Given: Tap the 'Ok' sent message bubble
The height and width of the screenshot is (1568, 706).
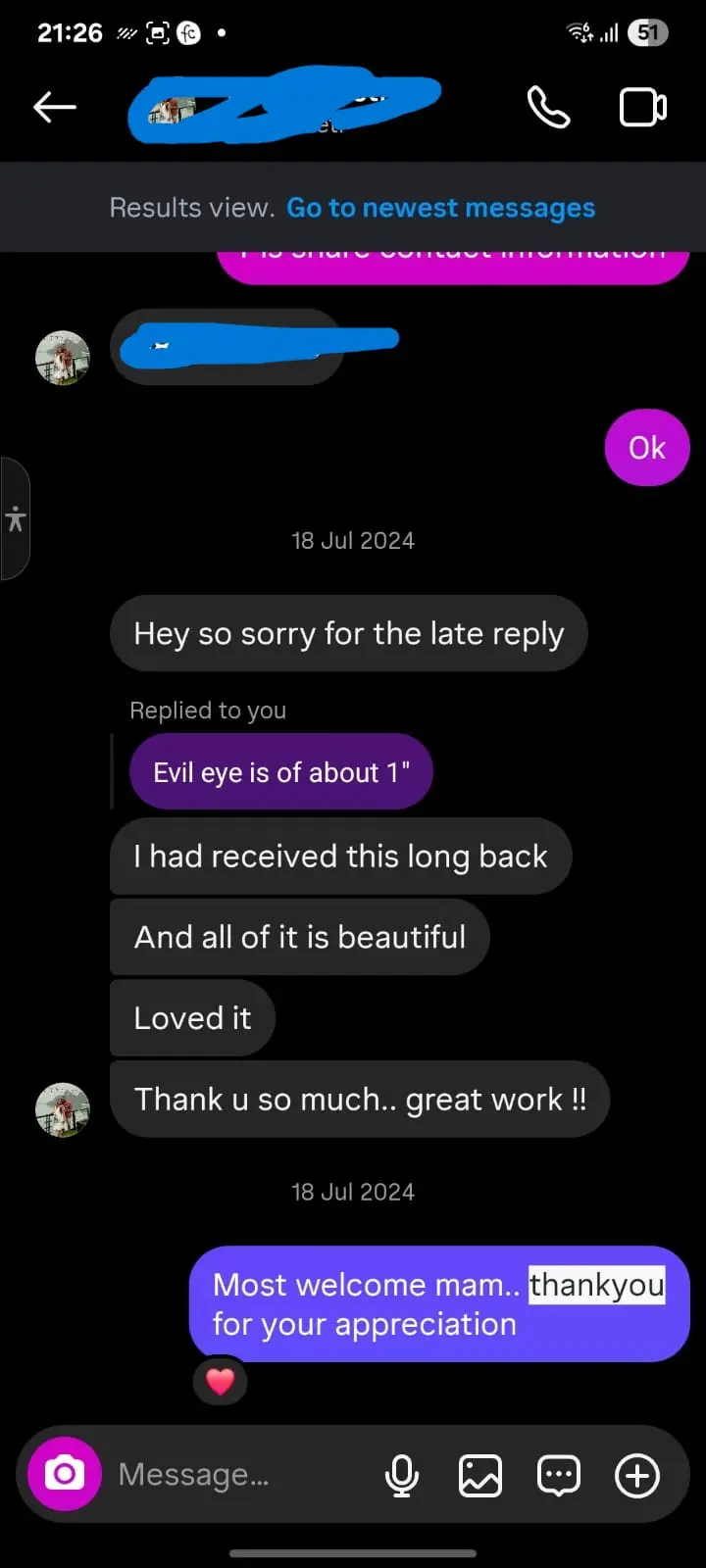Looking at the screenshot, I should pyautogui.click(x=647, y=448).
